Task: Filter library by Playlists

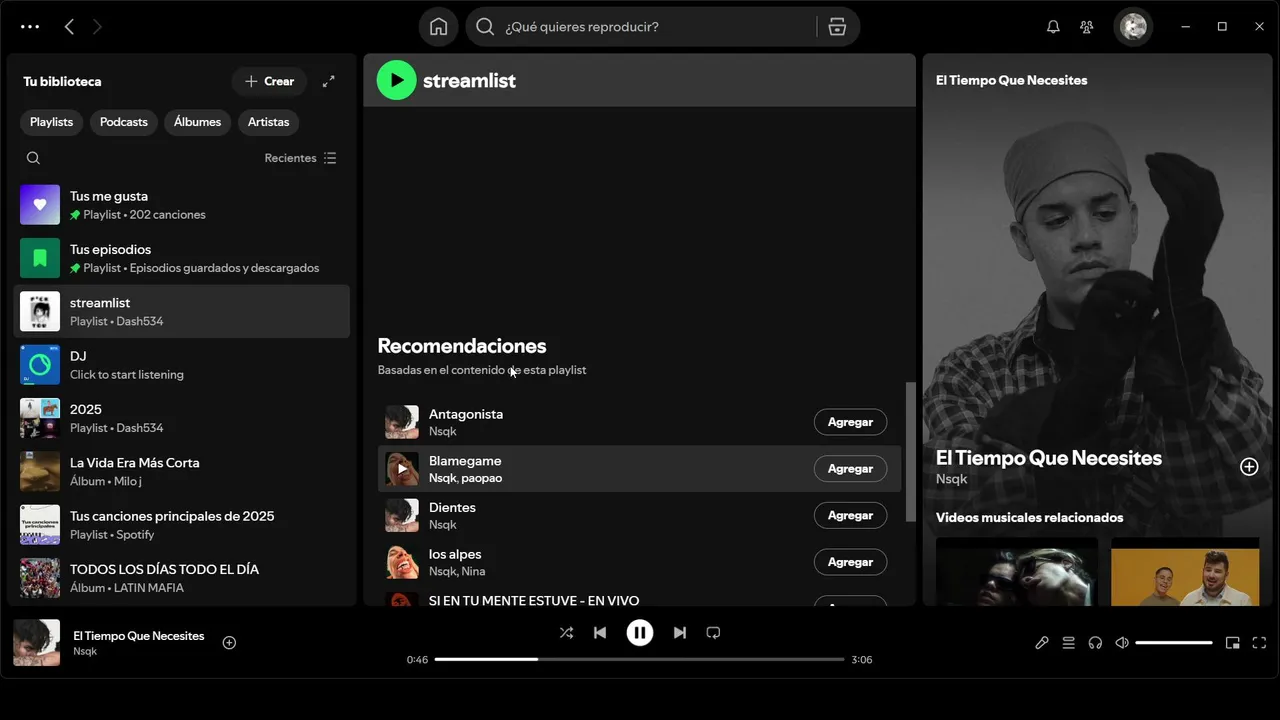Action: 51,122
